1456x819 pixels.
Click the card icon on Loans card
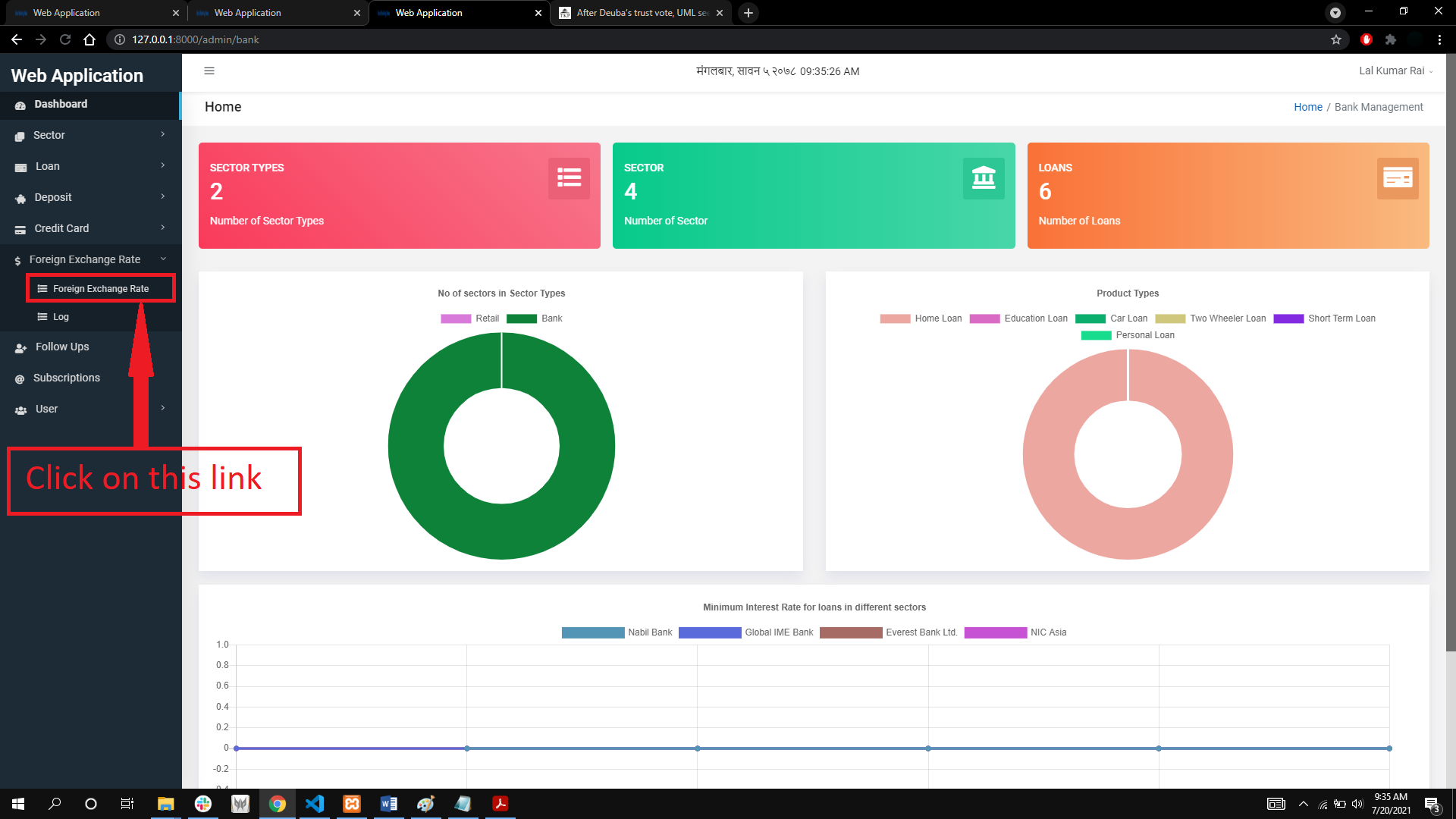click(1398, 178)
